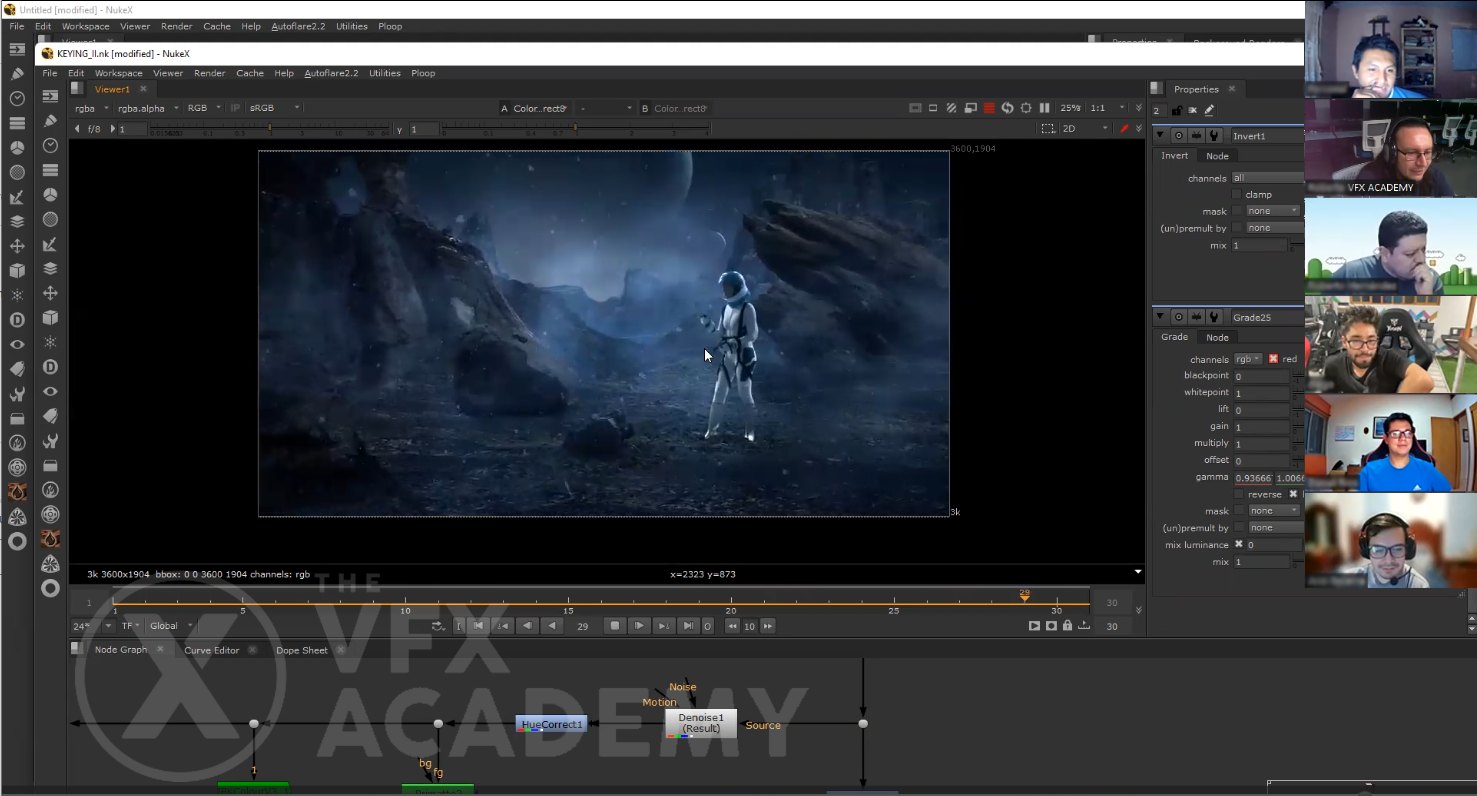
Task: Click the viewer refresh arrows icon
Action: pyautogui.click(x=1008, y=108)
